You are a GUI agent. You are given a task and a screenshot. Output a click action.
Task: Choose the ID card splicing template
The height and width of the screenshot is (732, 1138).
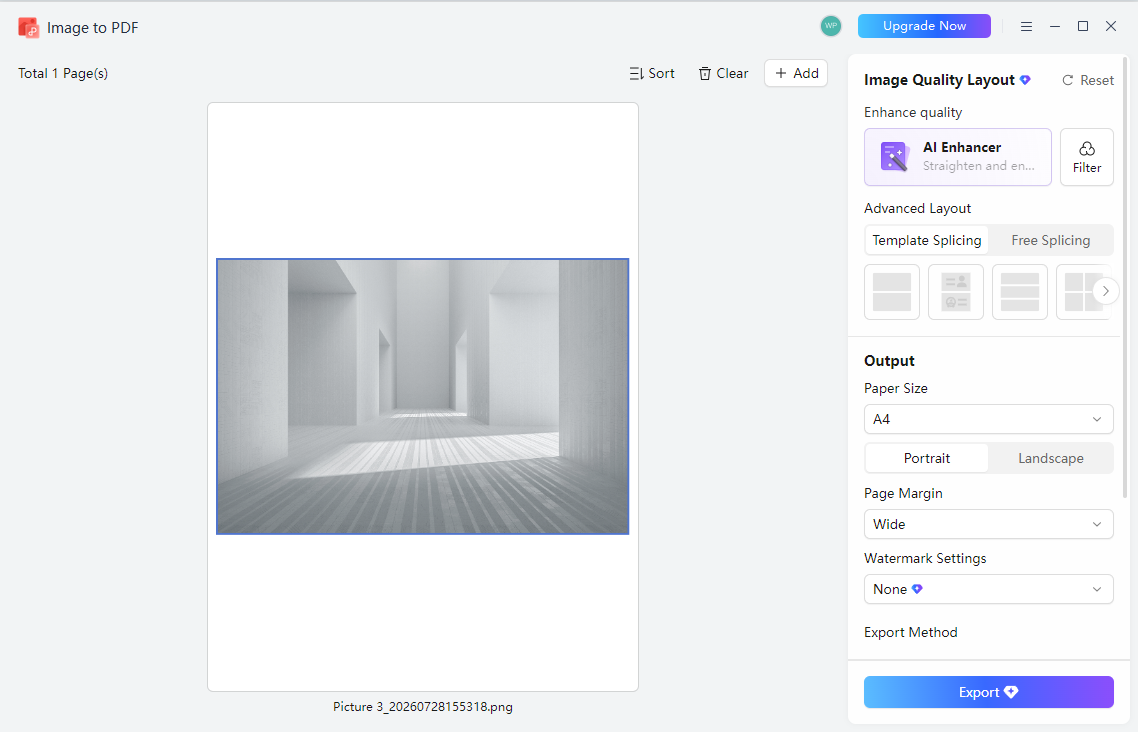coord(956,292)
